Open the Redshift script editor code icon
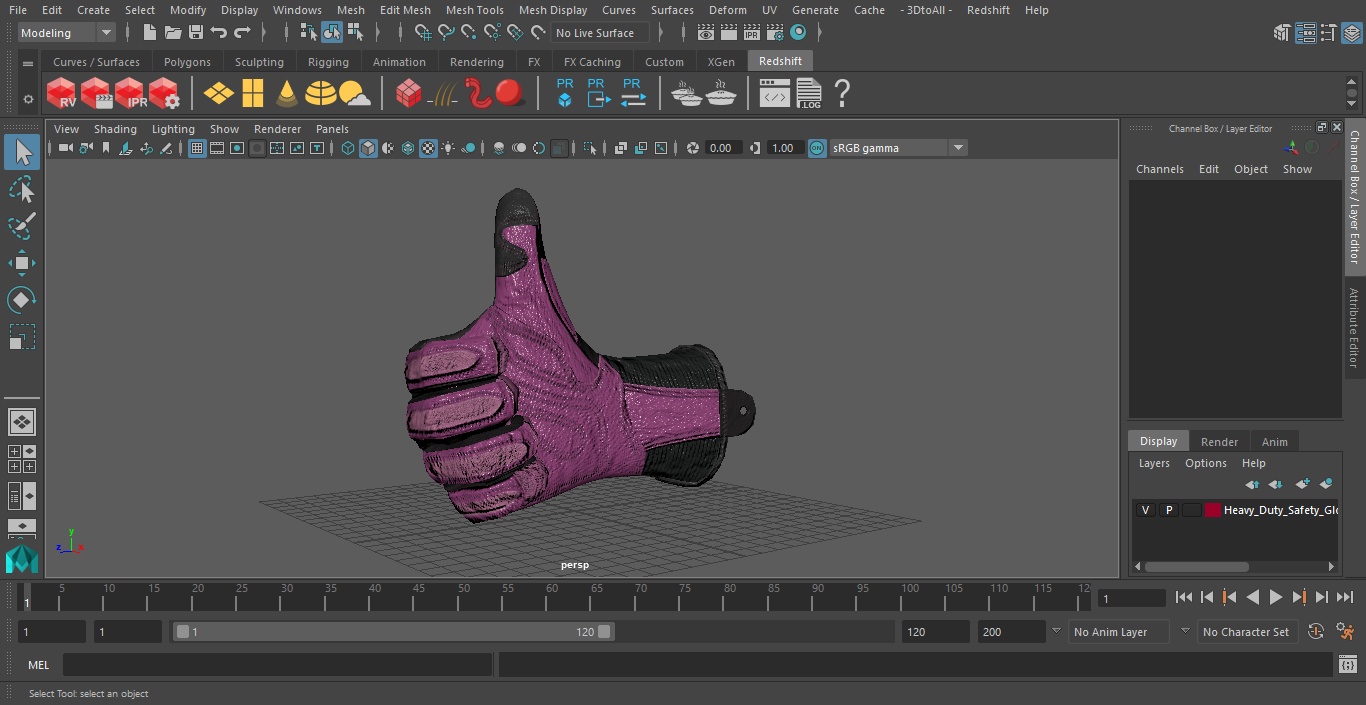 774,94
